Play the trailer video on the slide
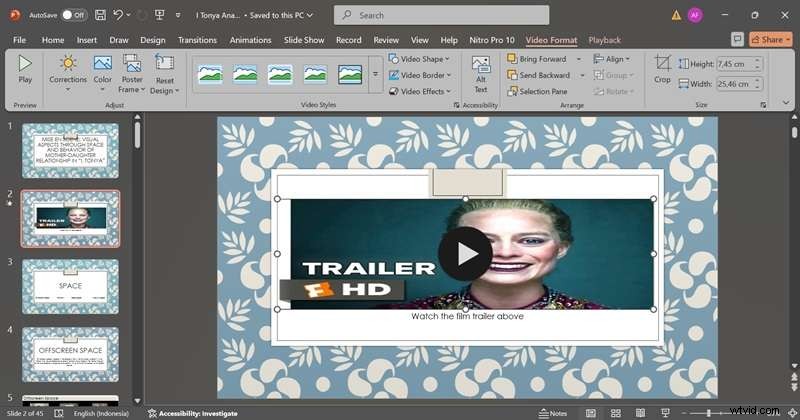The width and height of the screenshot is (800, 420). point(465,254)
